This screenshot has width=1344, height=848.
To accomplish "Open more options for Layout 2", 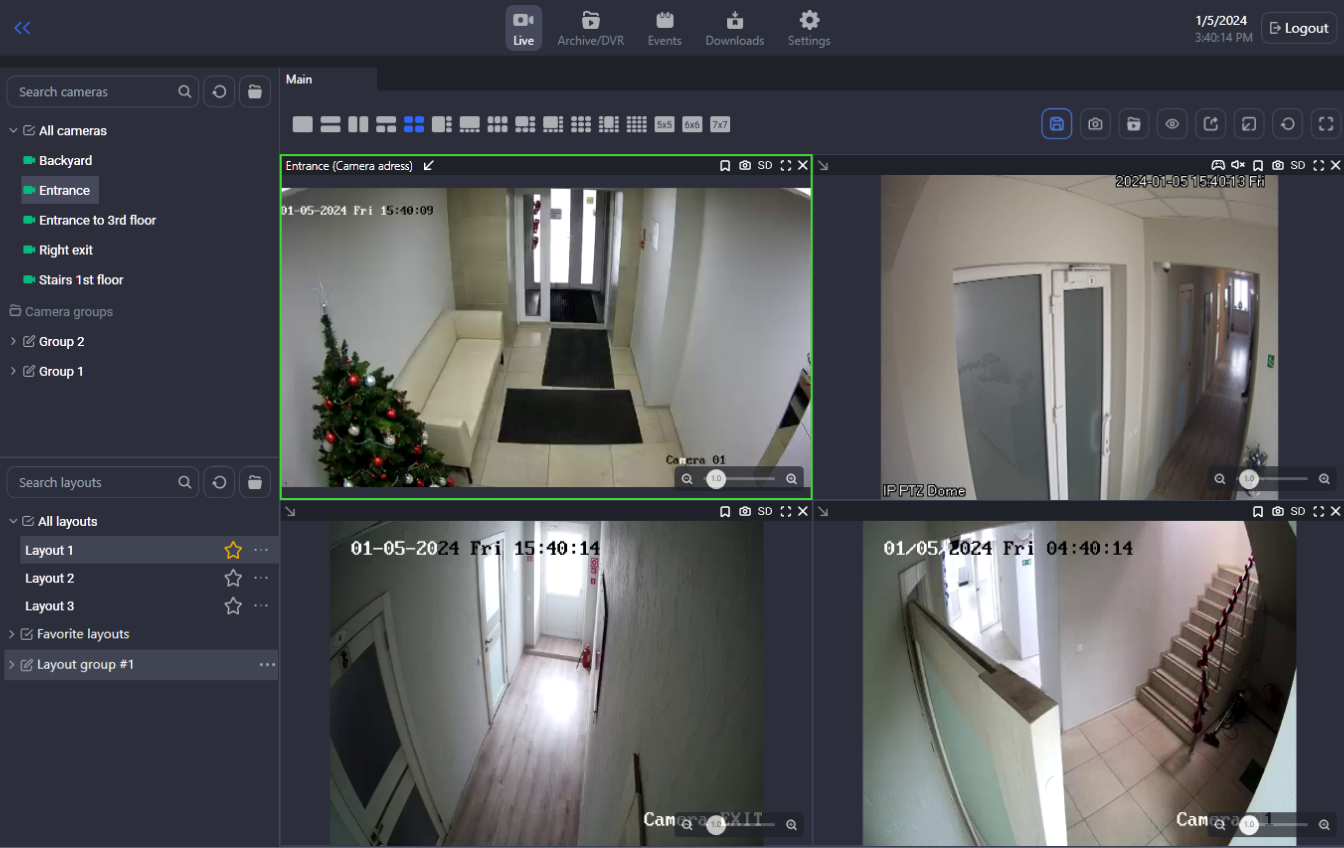I will click(261, 578).
